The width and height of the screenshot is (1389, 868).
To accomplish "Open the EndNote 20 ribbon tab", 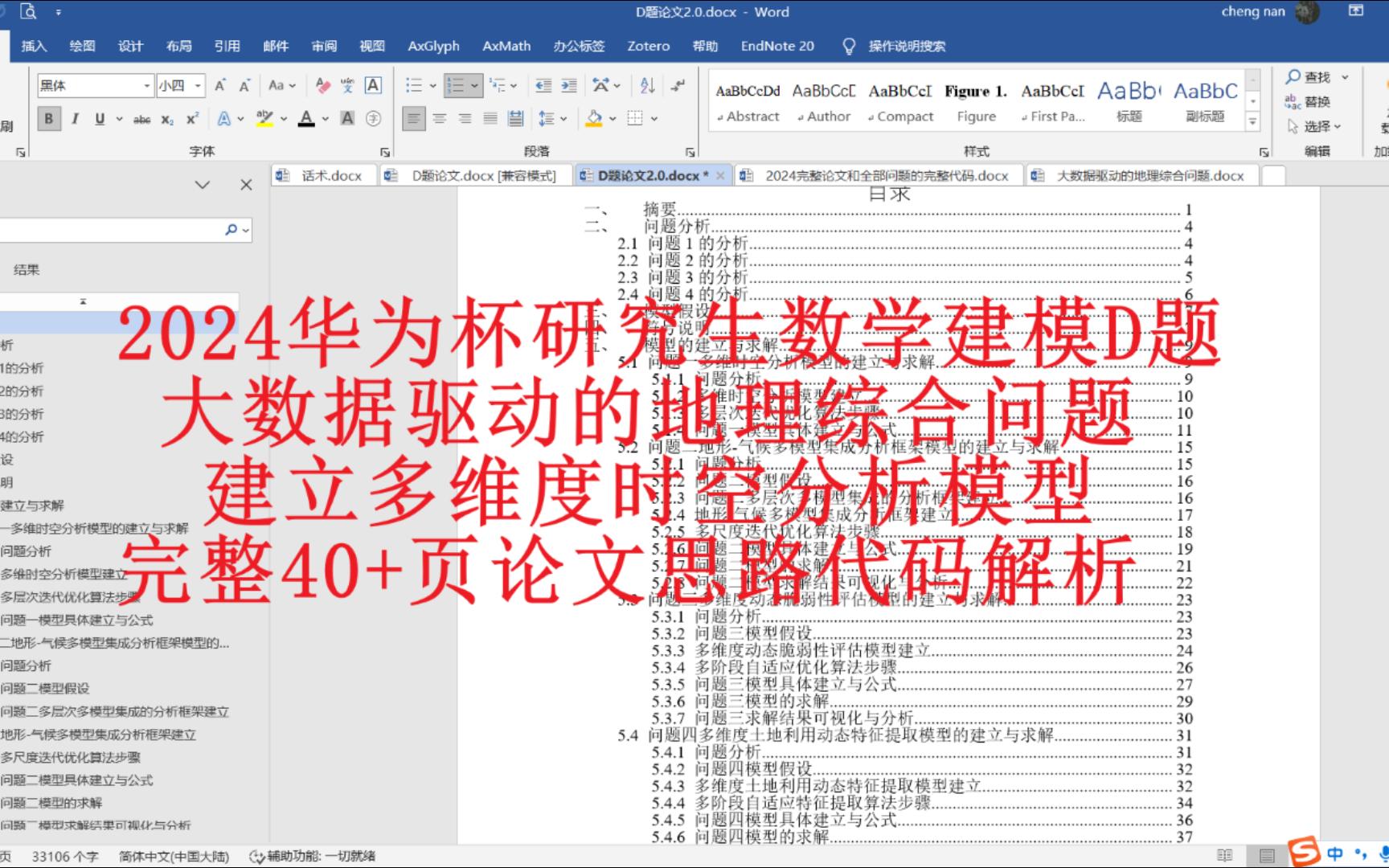I will tap(777, 46).
